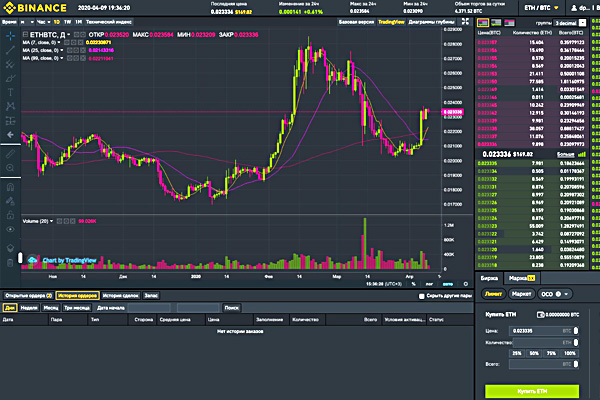Screen dimensions: 600x400
Task: Open the technical index button
Action: [x=109, y=22]
